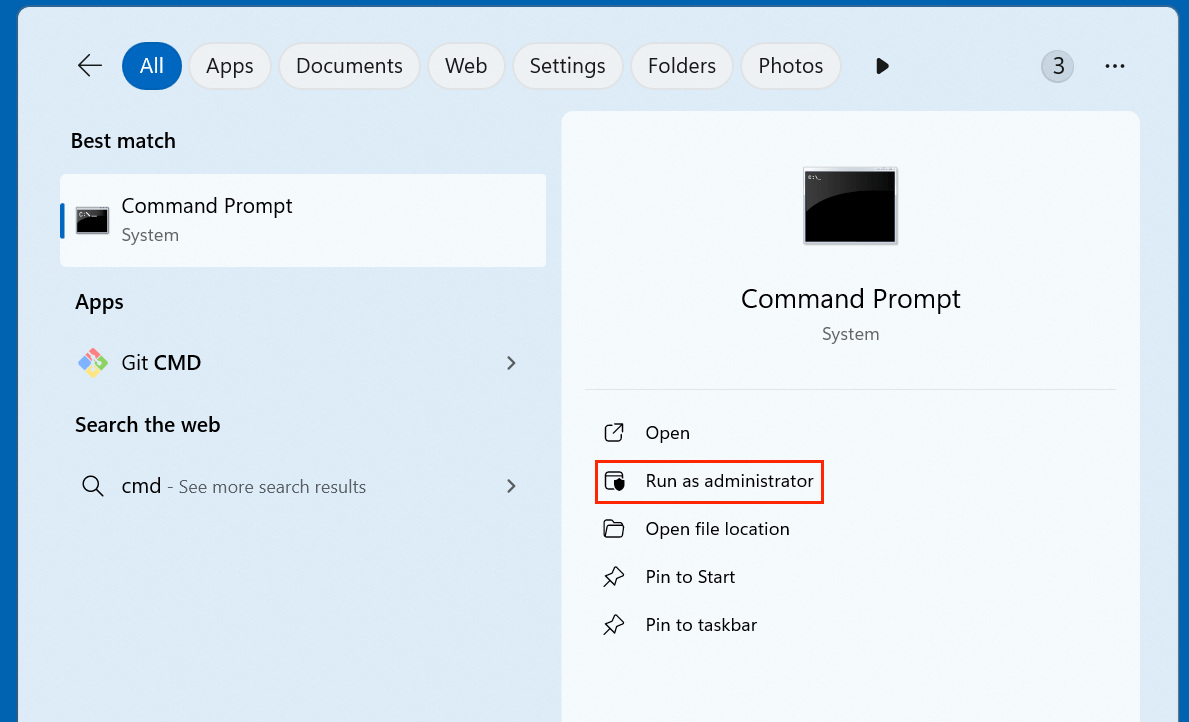
Task: Expand more search result options for cmd
Action: [511, 486]
